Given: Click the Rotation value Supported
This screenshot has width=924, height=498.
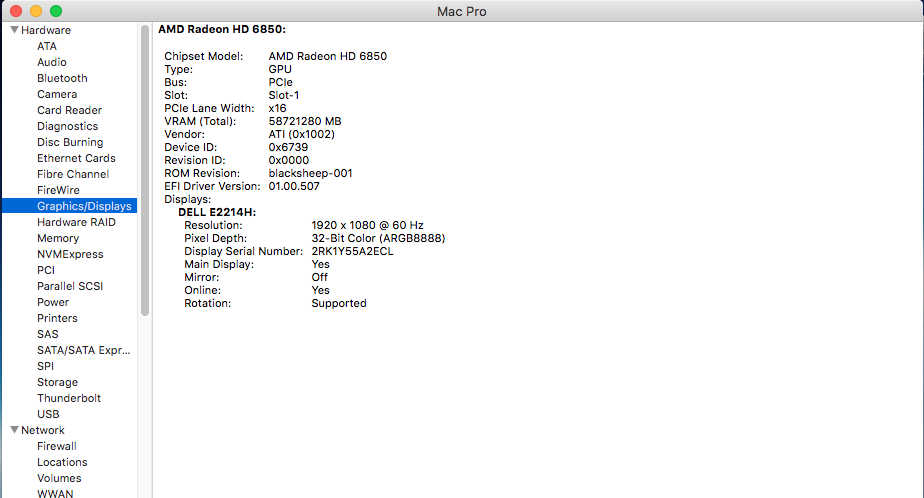Looking at the screenshot, I should point(339,304).
